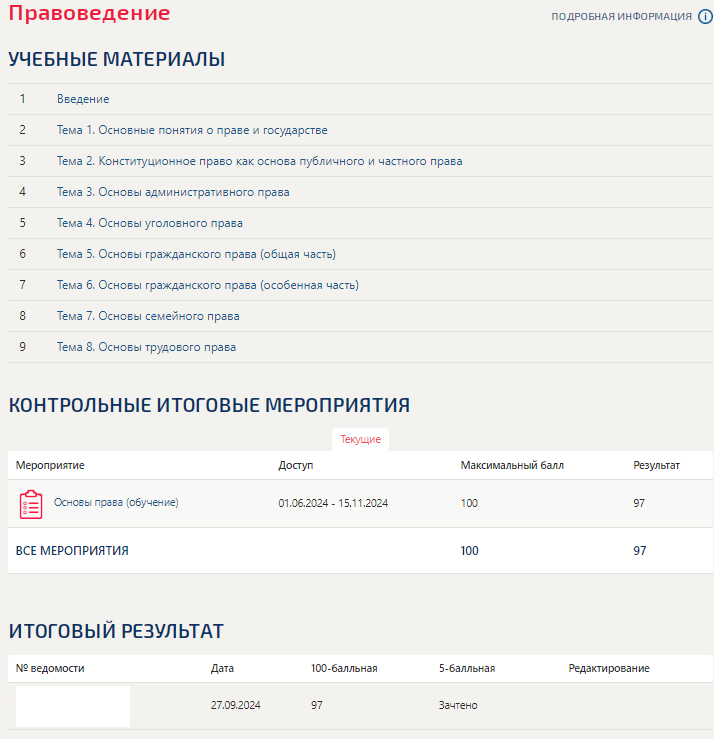
Task: Open Тема 4. Основы уголовного права
Action: point(149,223)
